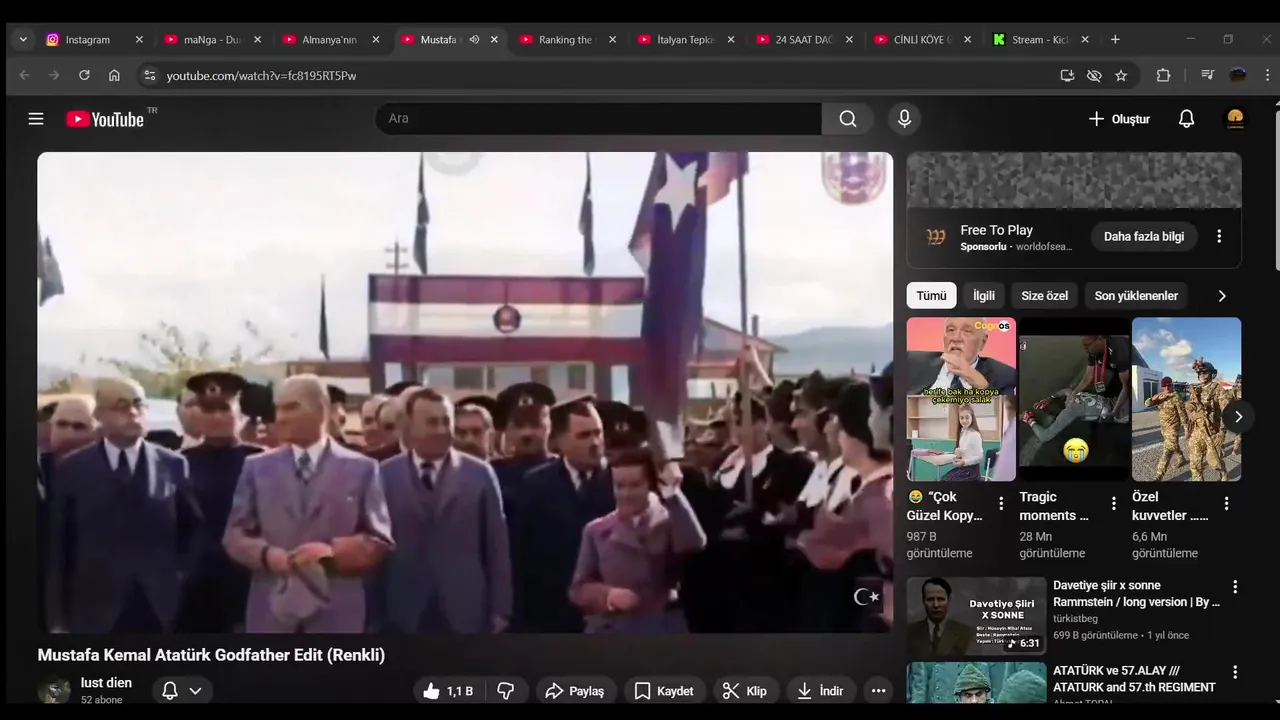Open options for the Çok Güzel Kopy short
Viewport: 1280px width, 720px height.
(x=1001, y=504)
